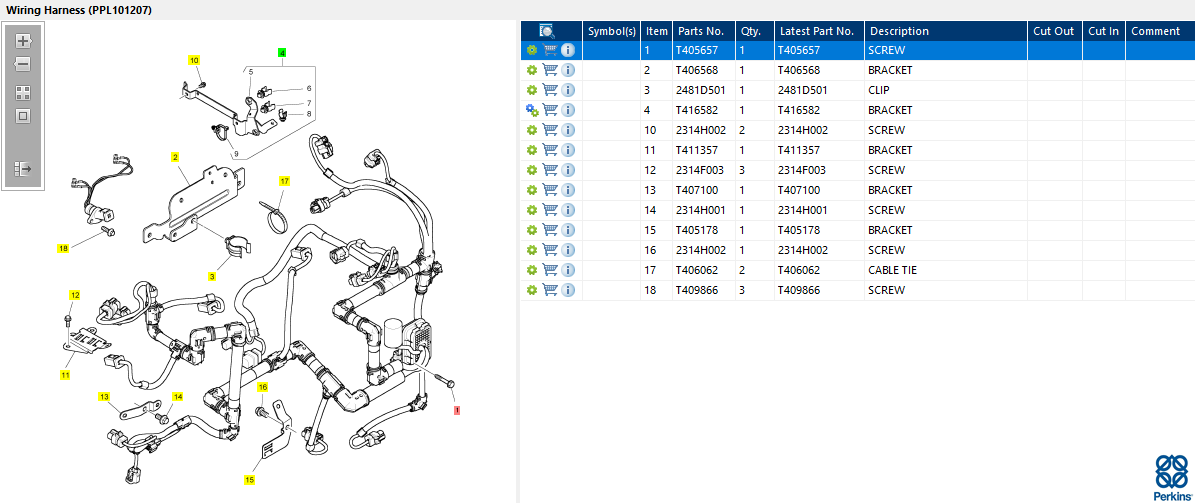Select callout 14 in the diagram
Viewport: 1195px width, 503px height.
pos(178,396)
